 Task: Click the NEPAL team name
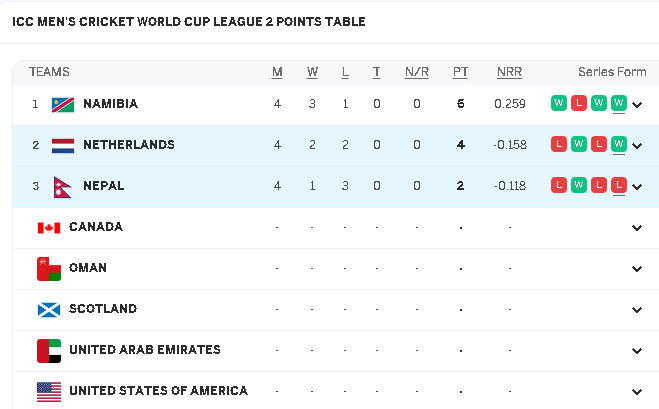pos(103,186)
